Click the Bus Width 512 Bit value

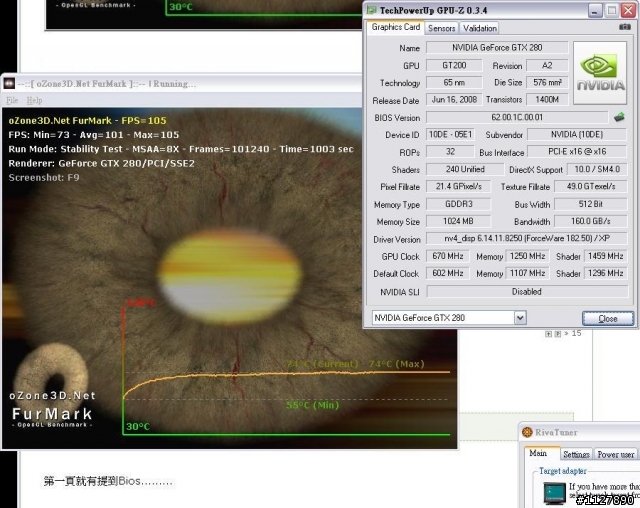click(591, 204)
